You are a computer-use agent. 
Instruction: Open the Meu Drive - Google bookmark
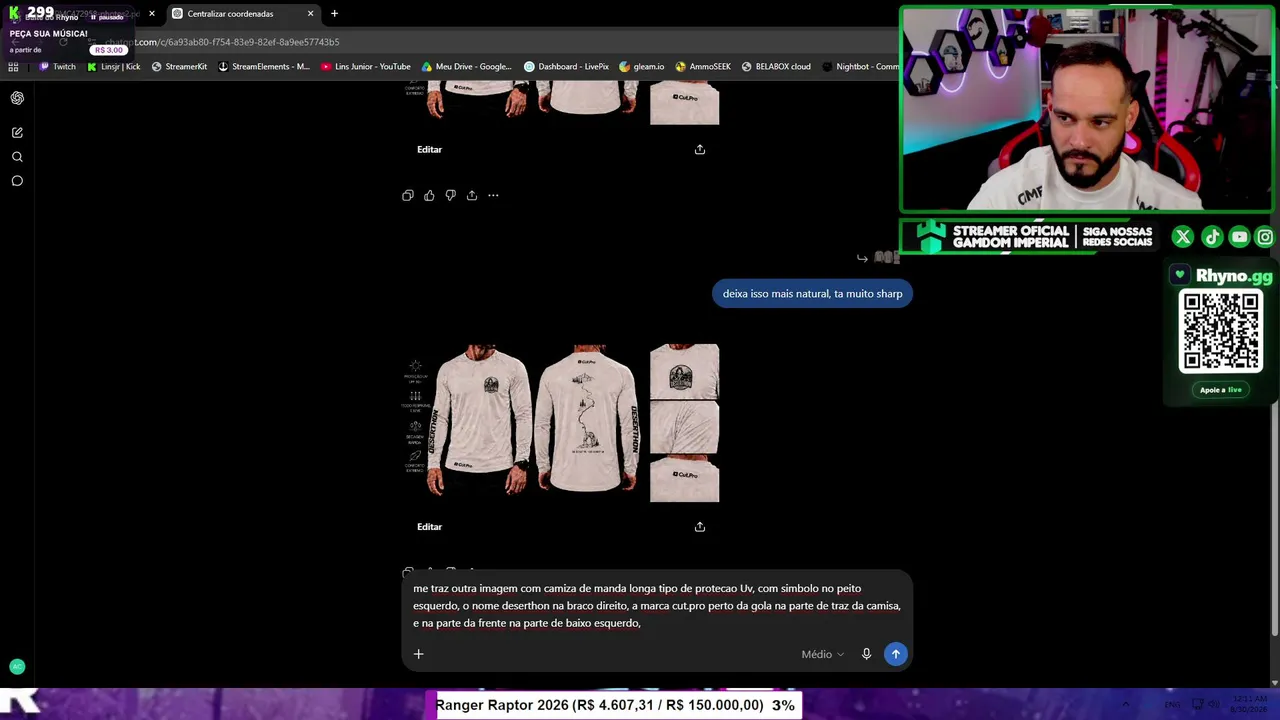point(467,67)
